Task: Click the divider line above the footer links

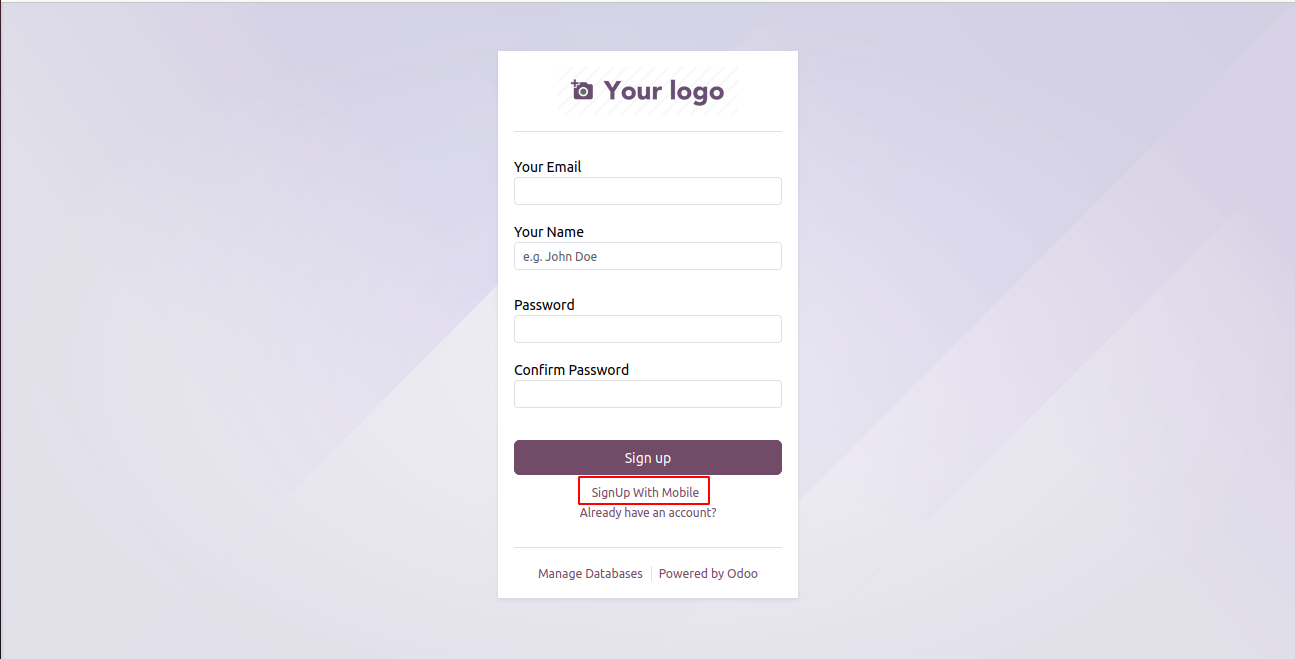Action: click(x=647, y=547)
